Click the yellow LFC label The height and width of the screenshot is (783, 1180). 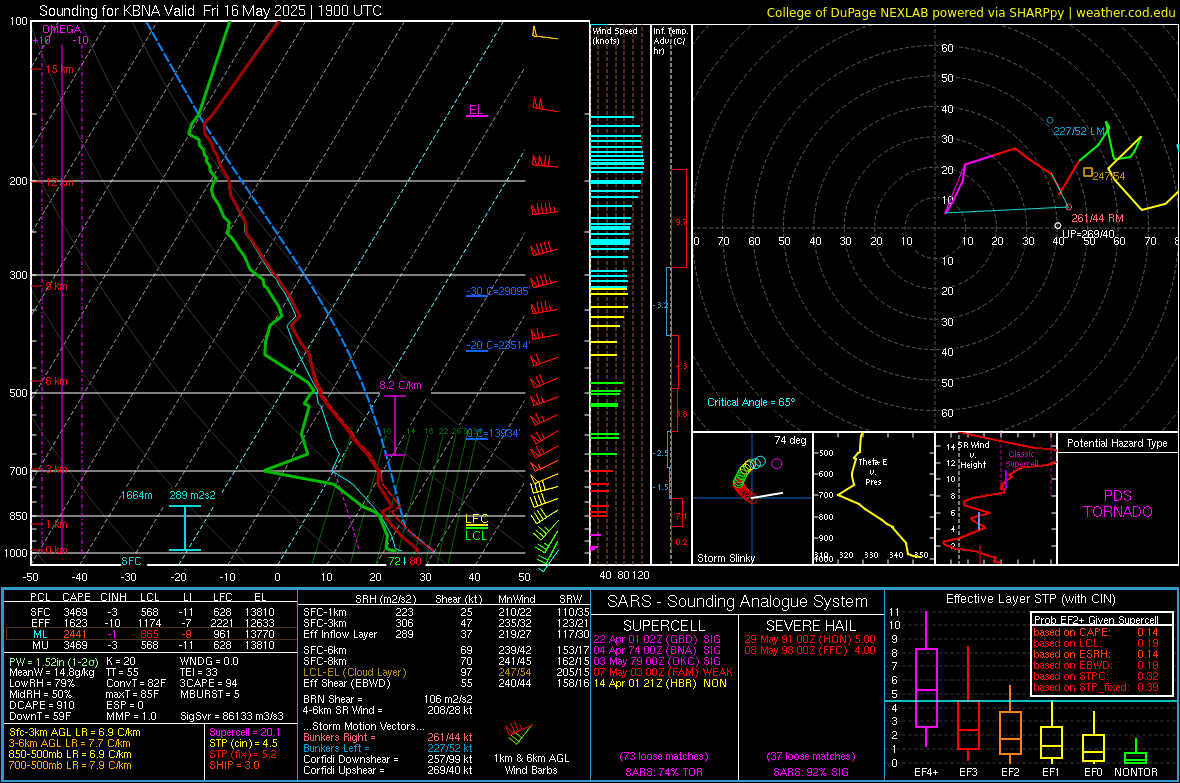(476, 519)
